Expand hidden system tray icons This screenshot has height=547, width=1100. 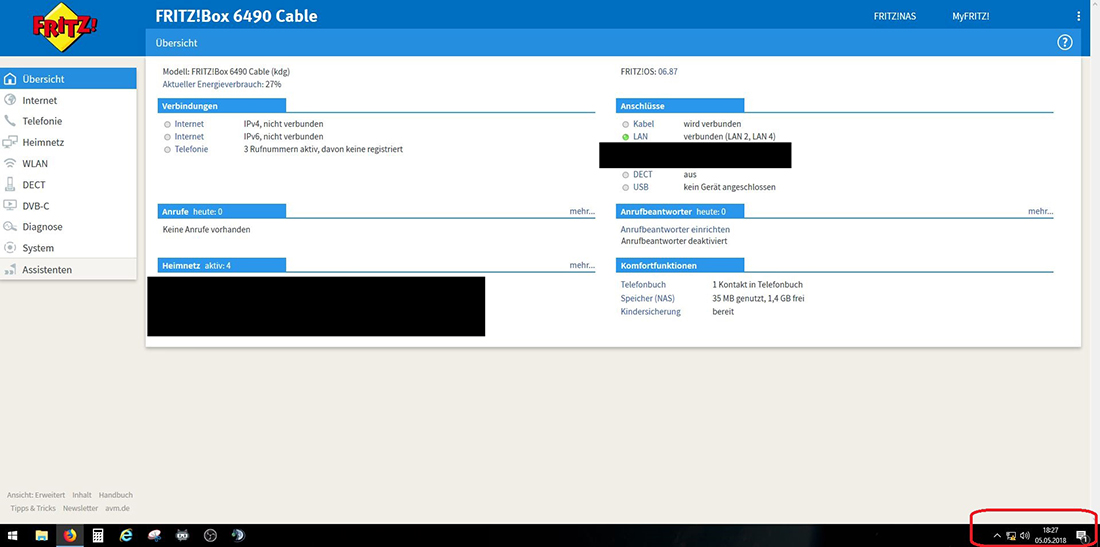point(997,536)
